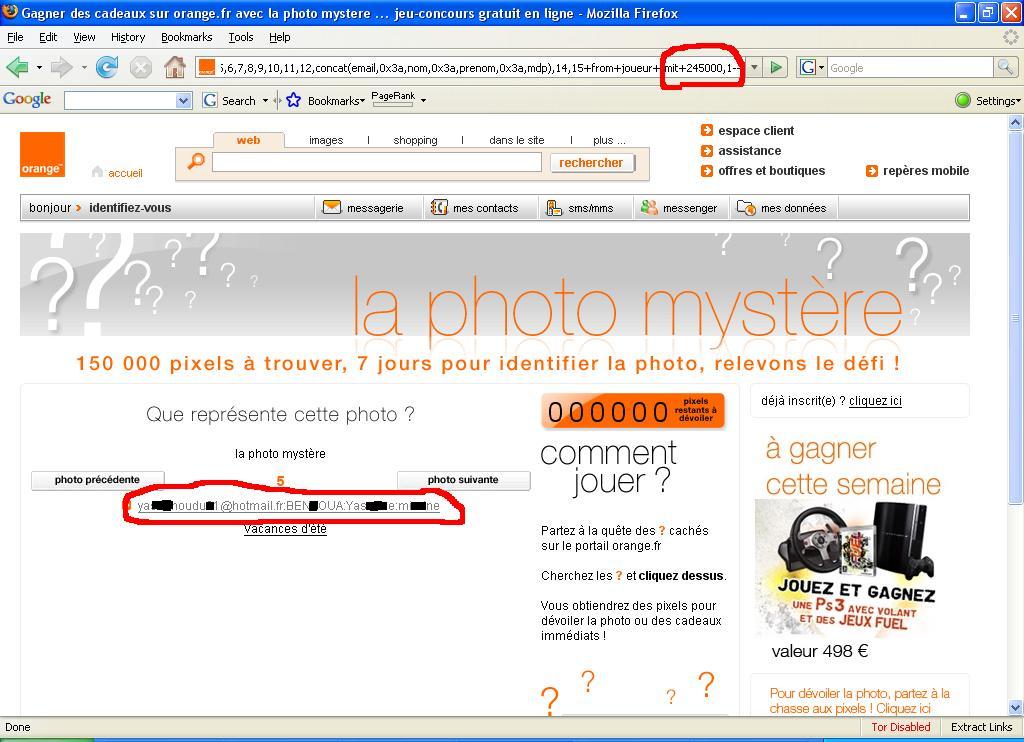The width and height of the screenshot is (1024, 742).
Task: Click identifiez-vous link
Action: tap(130, 208)
